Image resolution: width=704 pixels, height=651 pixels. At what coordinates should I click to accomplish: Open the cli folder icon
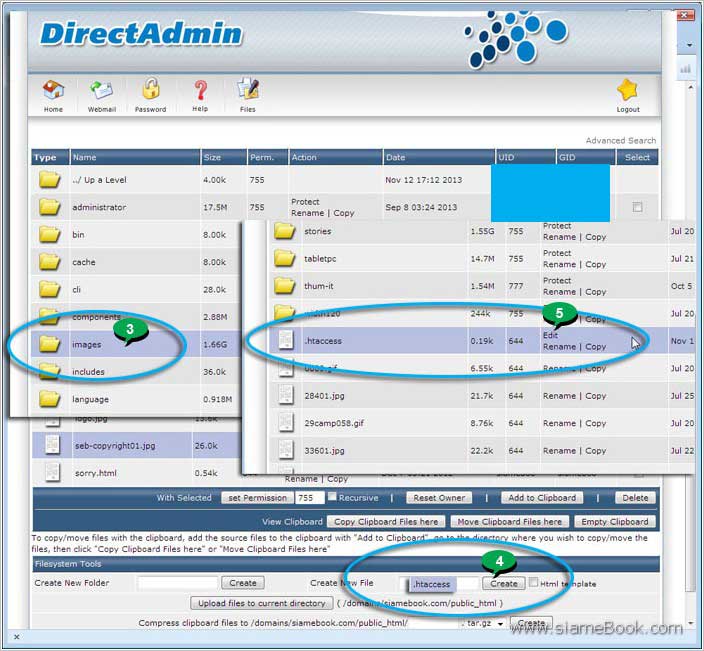49,289
